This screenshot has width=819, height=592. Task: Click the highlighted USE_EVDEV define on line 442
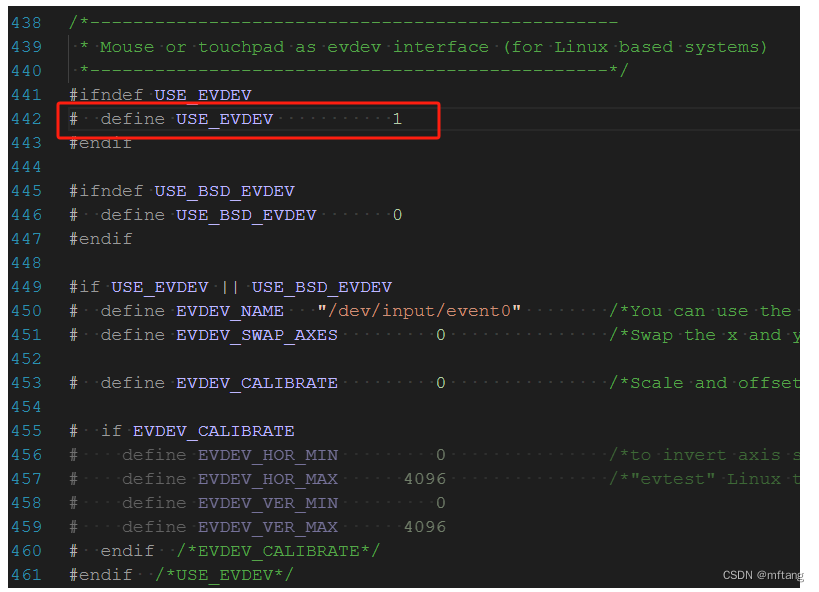(x=224, y=118)
